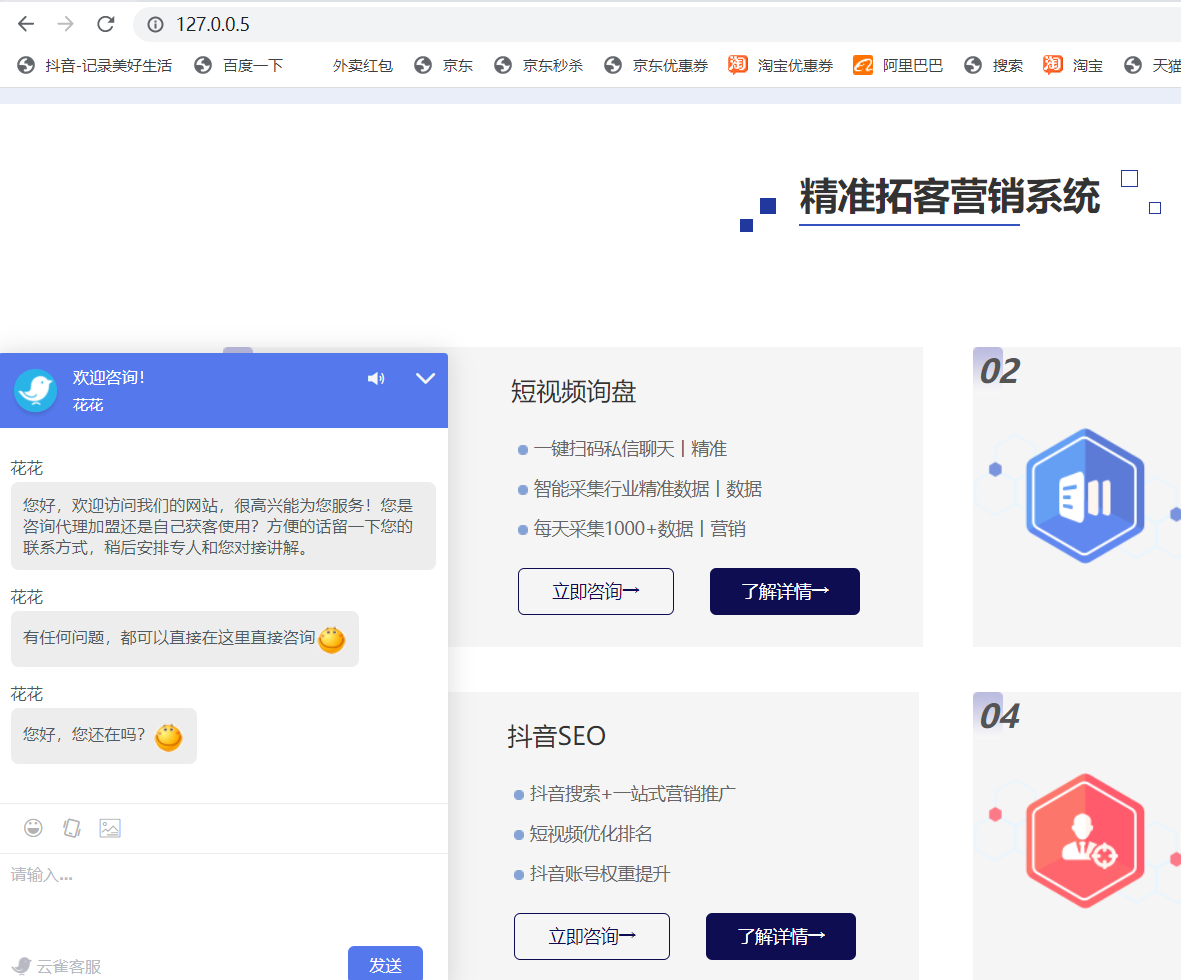Viewport: 1181px width, 980px height.
Task: Collapse the chat window with chevron
Action: pos(425,378)
